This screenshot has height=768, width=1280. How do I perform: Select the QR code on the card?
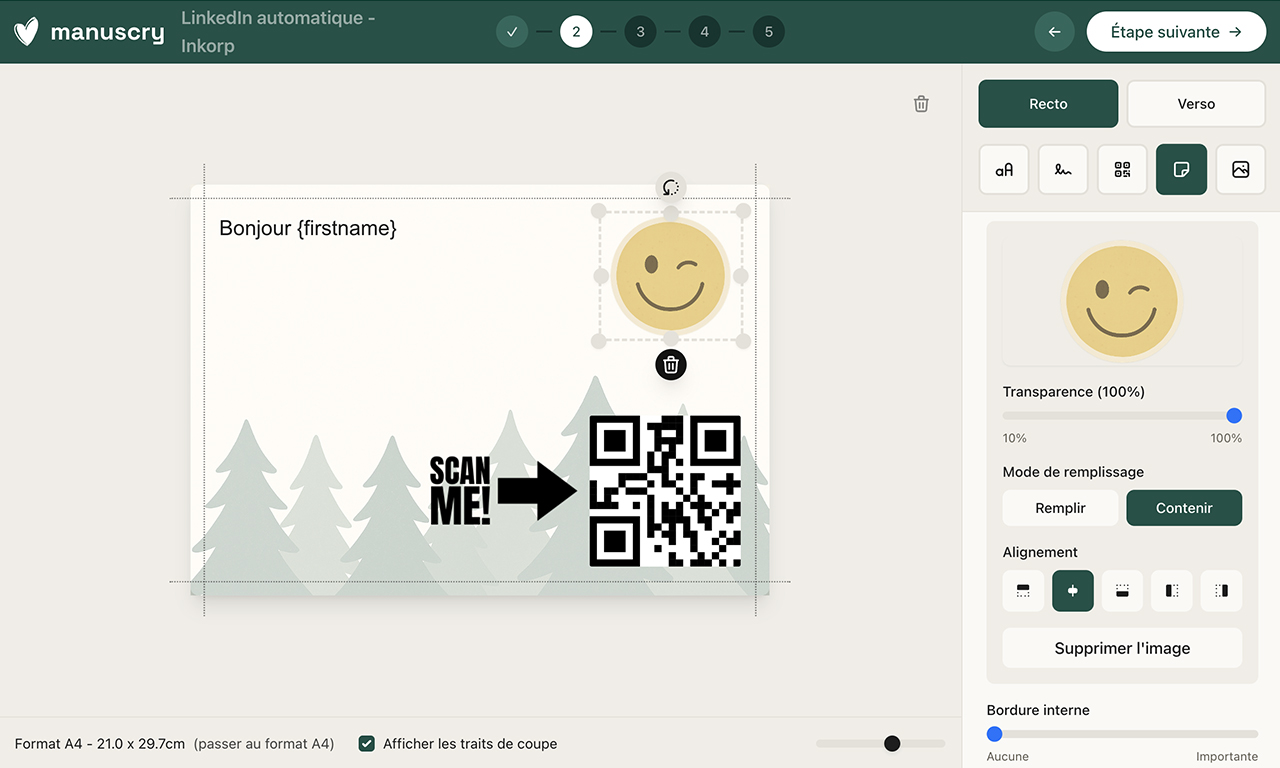[665, 491]
